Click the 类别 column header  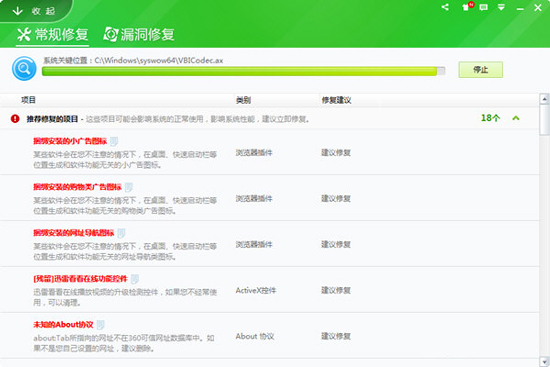243,100
